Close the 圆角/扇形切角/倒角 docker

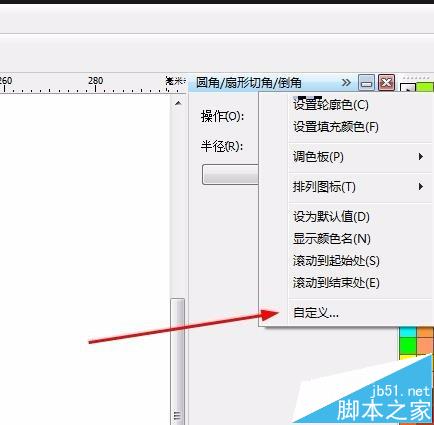click(x=386, y=82)
